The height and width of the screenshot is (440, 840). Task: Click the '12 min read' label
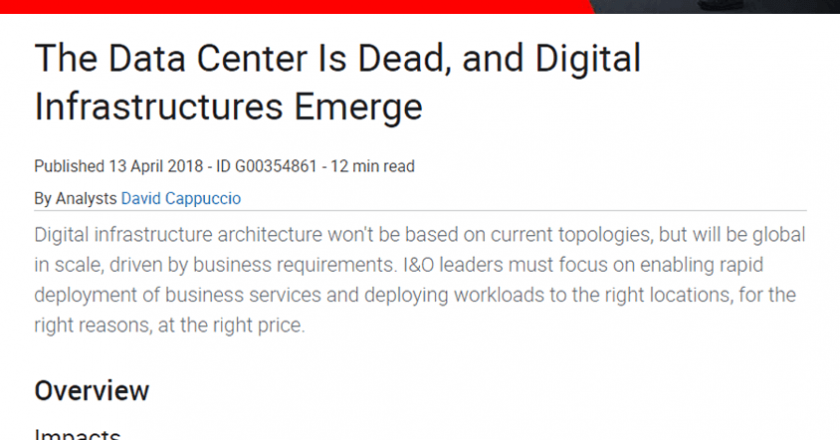[x=372, y=166]
